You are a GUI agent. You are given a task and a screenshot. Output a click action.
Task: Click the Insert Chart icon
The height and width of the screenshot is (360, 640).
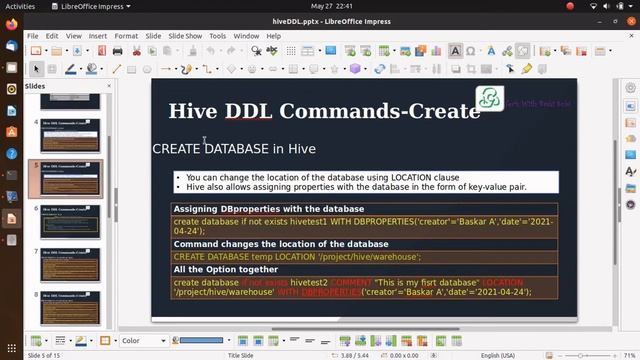point(436,51)
